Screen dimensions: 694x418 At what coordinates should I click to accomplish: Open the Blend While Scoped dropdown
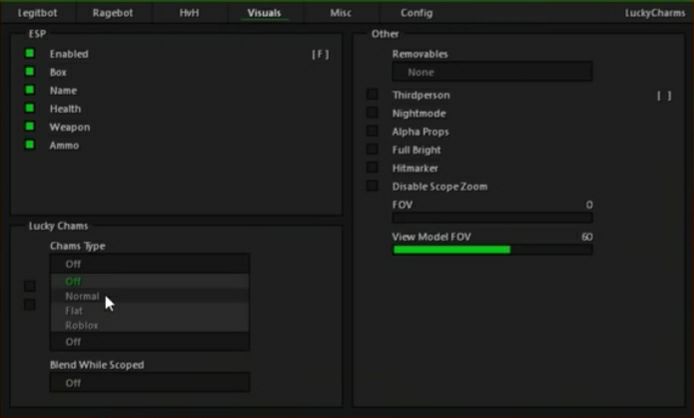pyautogui.click(x=150, y=383)
